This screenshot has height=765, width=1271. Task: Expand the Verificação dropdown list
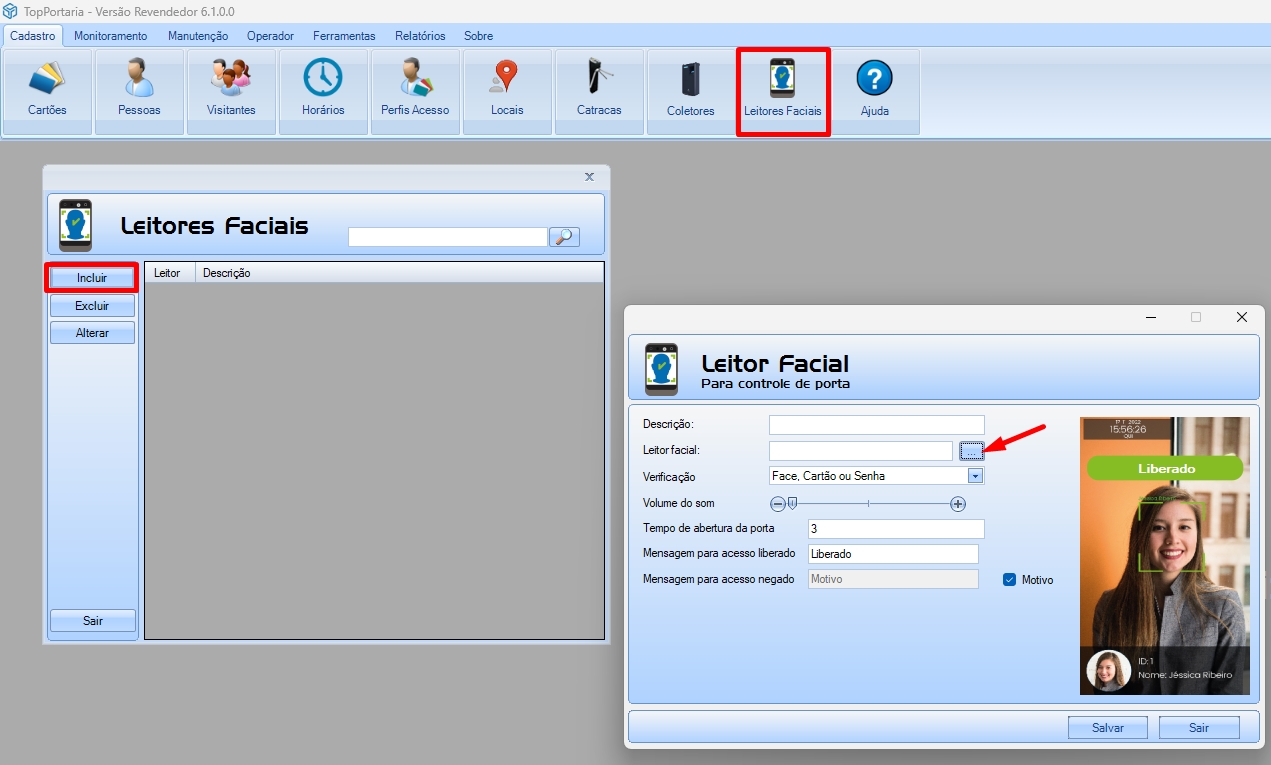(975, 476)
